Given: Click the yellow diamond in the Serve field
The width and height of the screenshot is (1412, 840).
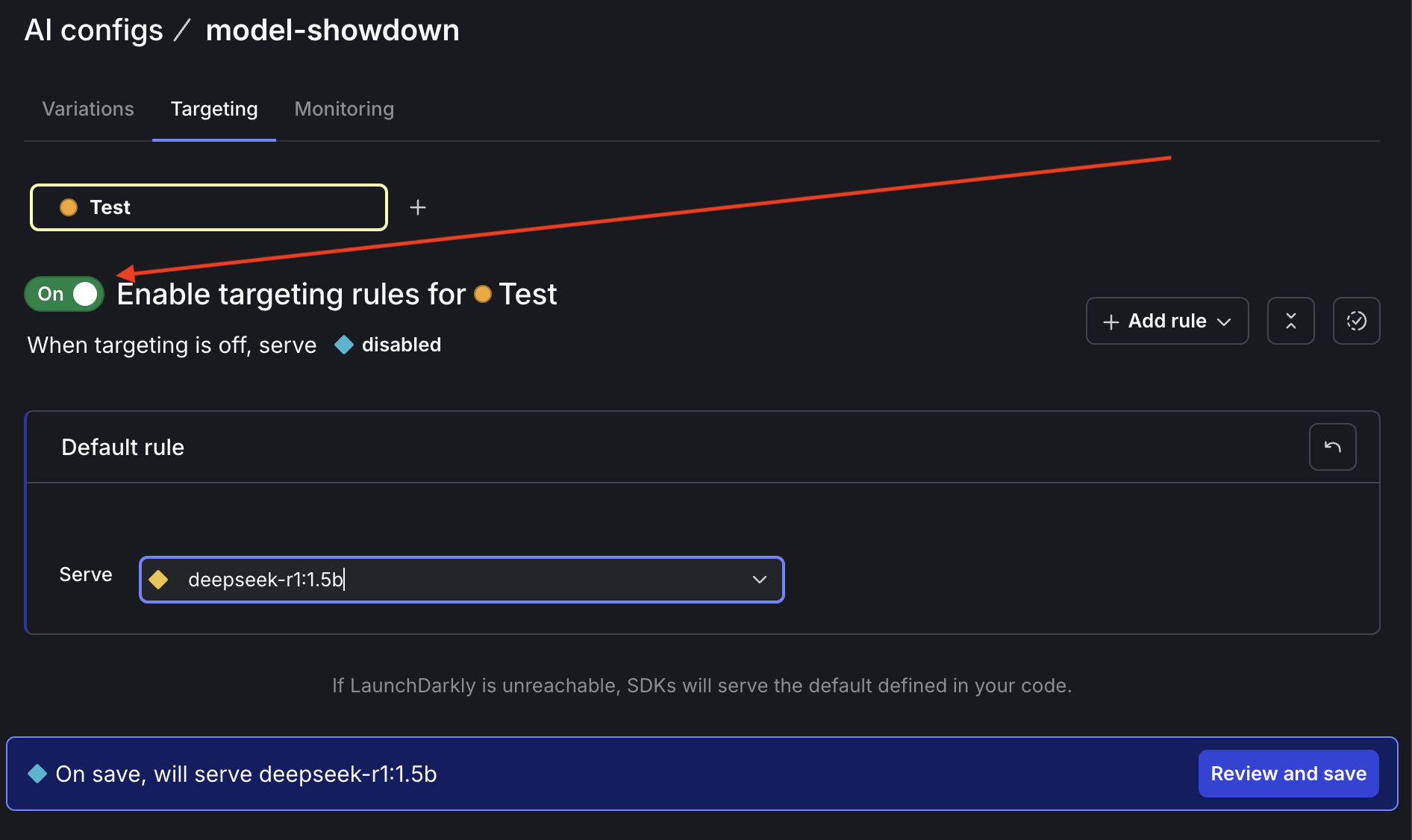Looking at the screenshot, I should click(159, 580).
